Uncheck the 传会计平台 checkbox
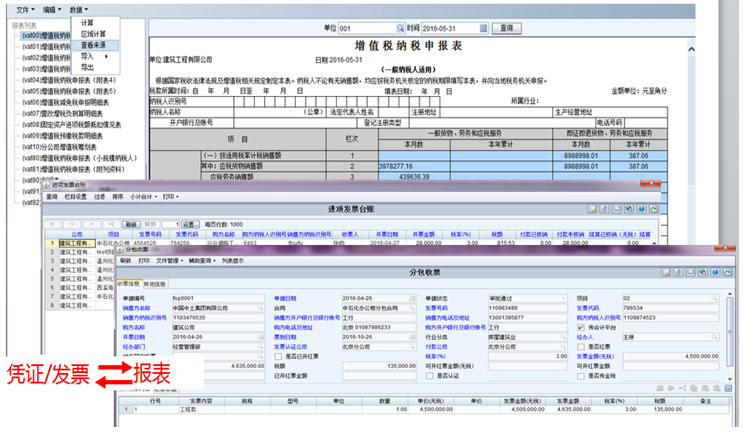Image resolution: width=747 pixels, height=433 pixels. click(581, 327)
